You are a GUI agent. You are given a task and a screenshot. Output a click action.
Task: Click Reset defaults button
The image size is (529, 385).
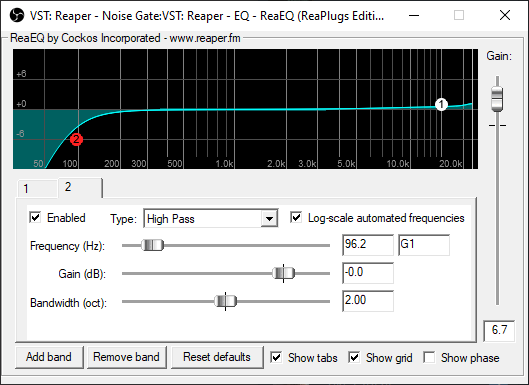tap(217, 357)
